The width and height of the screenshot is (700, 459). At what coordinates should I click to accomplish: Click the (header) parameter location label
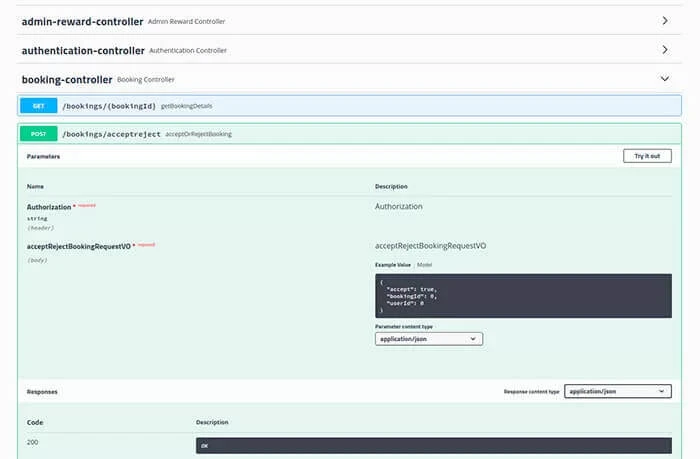tap(41, 228)
